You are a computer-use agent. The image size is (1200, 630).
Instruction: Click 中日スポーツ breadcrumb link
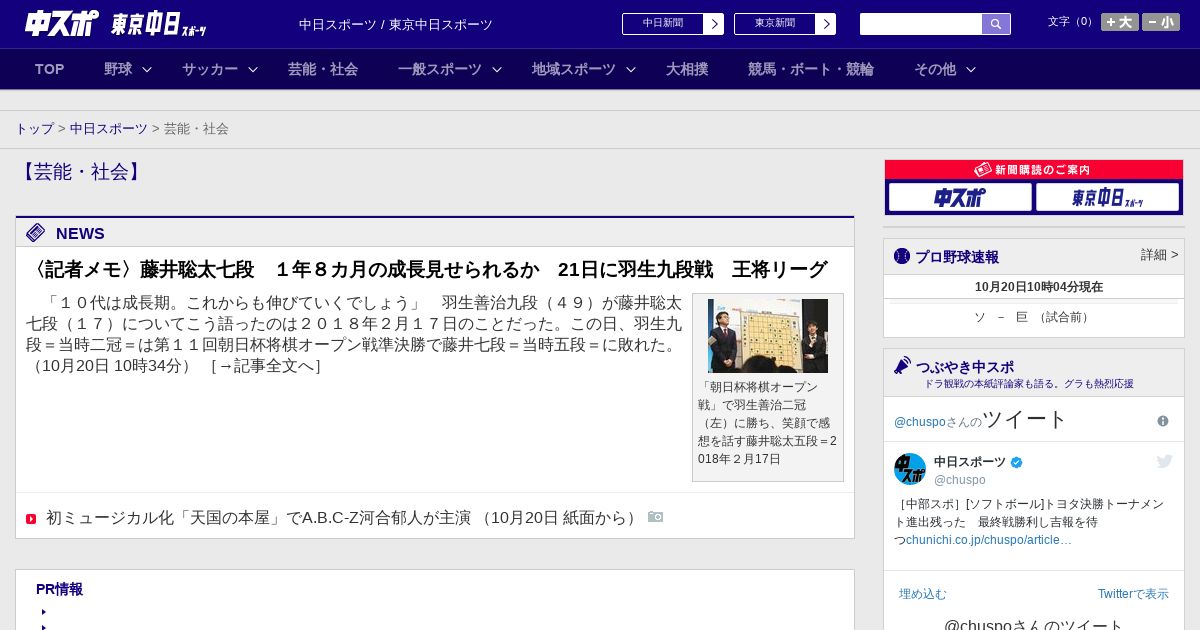point(109,129)
